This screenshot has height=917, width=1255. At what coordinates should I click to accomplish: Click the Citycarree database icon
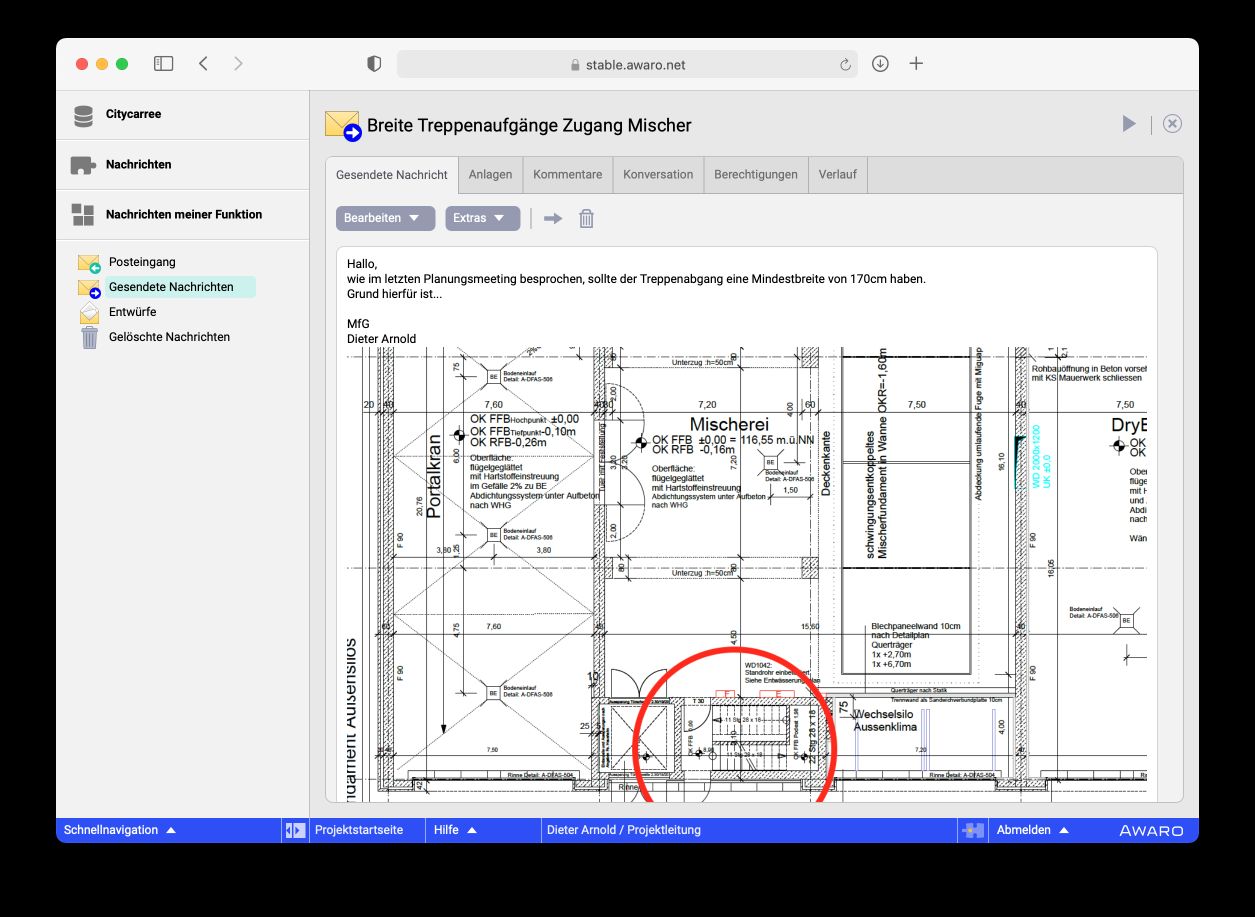point(83,116)
